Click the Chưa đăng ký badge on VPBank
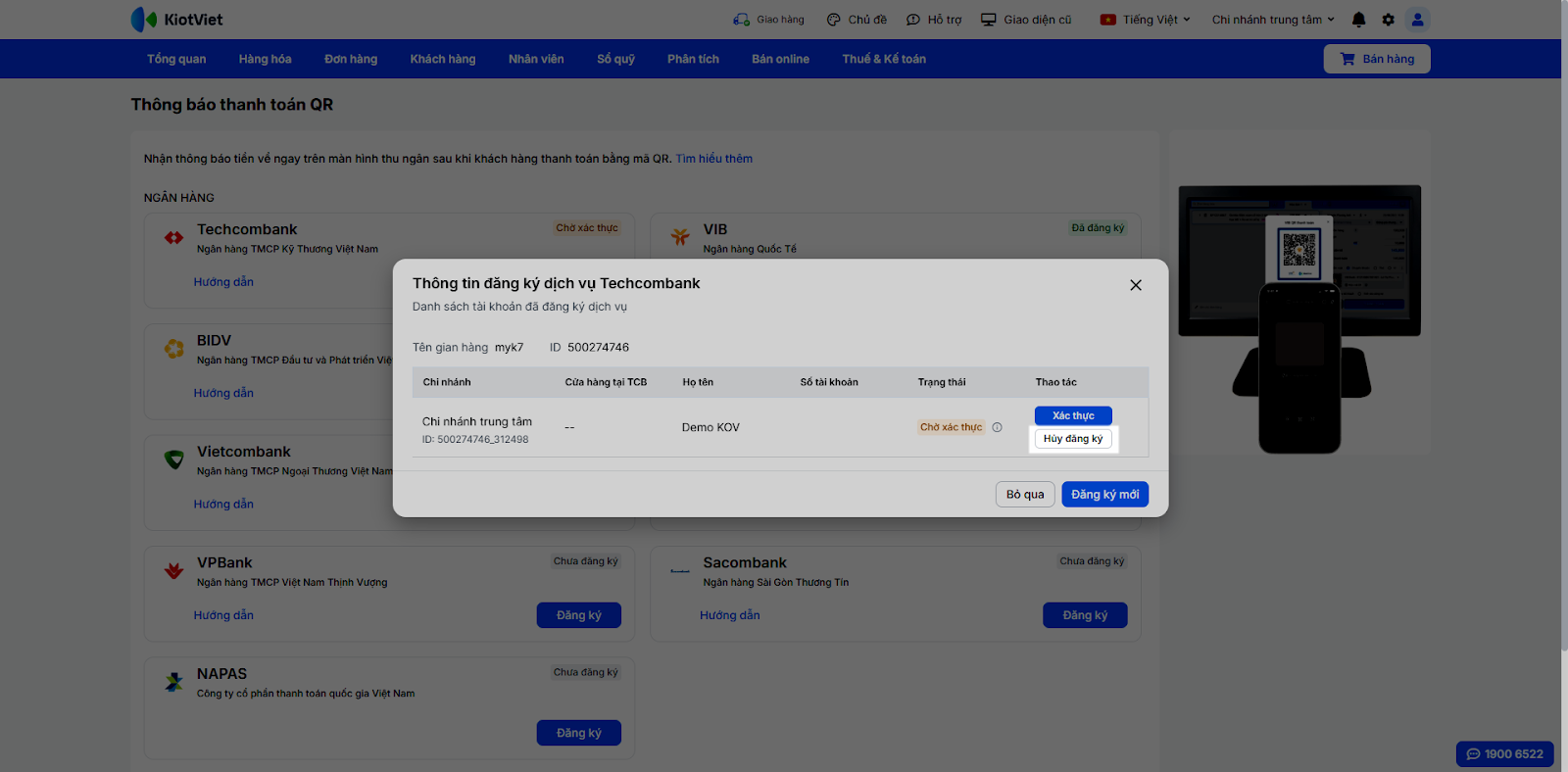The height and width of the screenshot is (772, 1568). click(586, 561)
